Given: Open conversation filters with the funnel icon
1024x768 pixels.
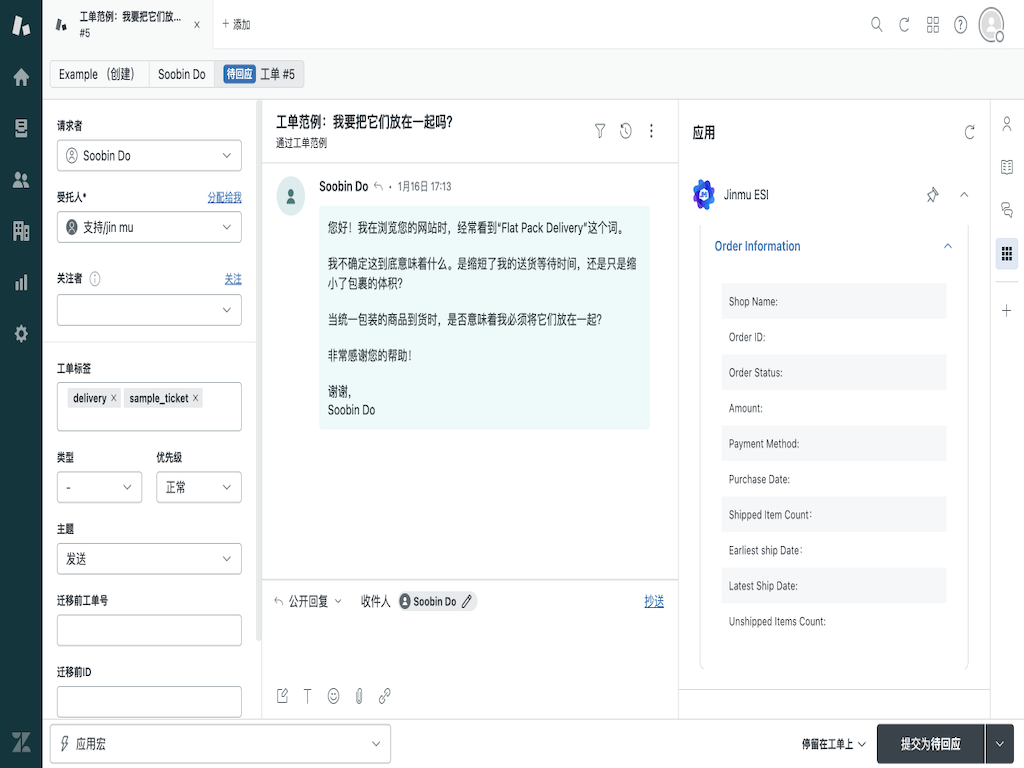Looking at the screenshot, I should pyautogui.click(x=599, y=130).
